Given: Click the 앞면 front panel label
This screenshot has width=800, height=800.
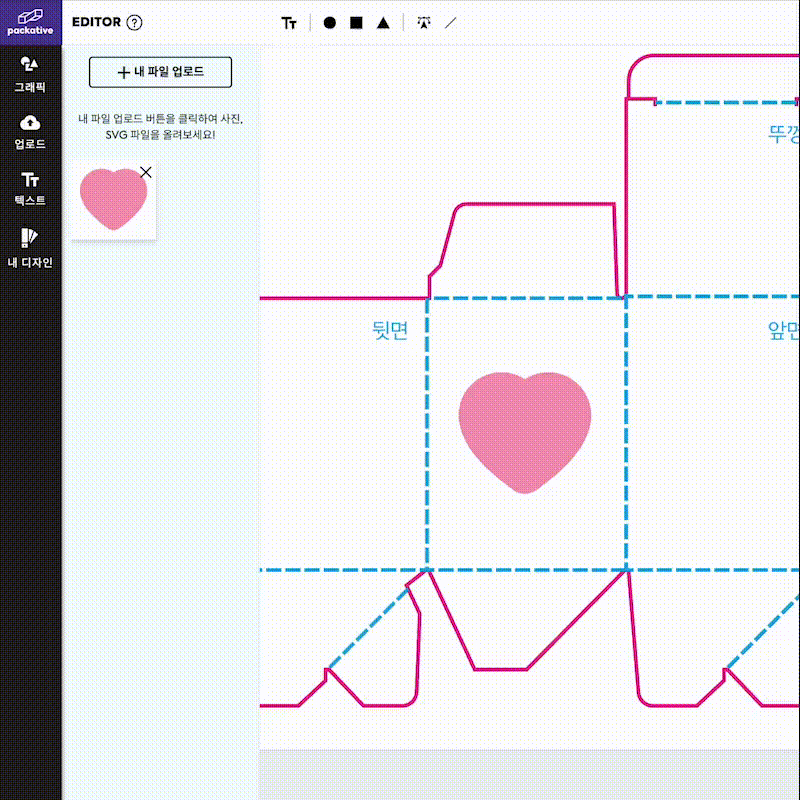Looking at the screenshot, I should (782, 331).
